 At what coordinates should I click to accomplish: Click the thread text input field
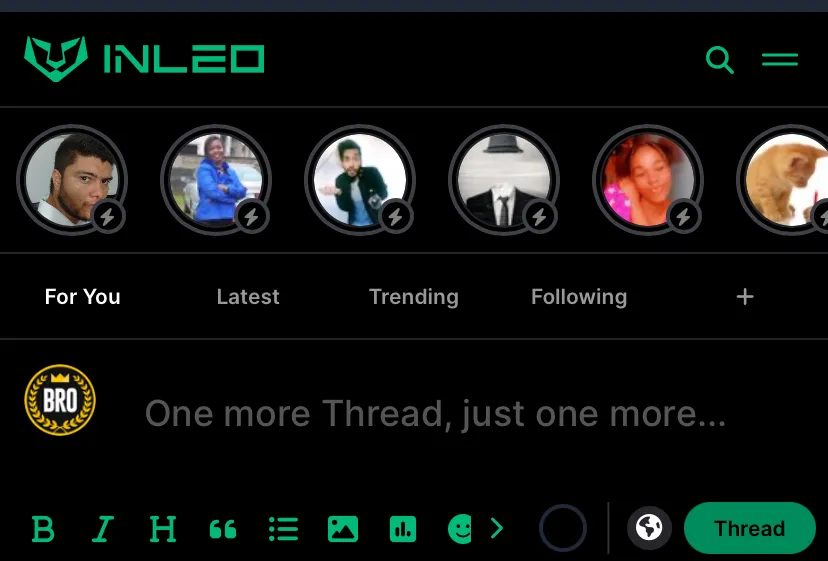[435, 414]
